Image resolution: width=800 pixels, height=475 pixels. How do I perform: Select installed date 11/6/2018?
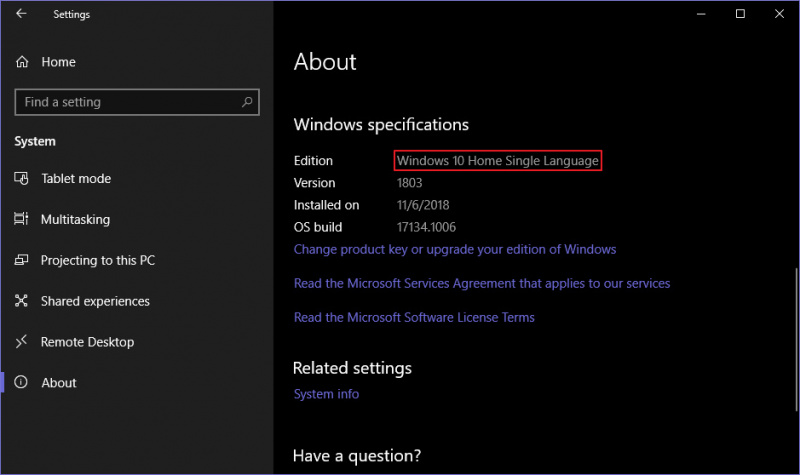tap(423, 205)
